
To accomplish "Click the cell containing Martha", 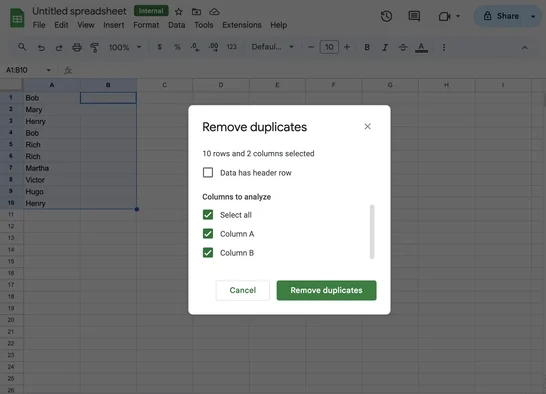I will point(52,168).
